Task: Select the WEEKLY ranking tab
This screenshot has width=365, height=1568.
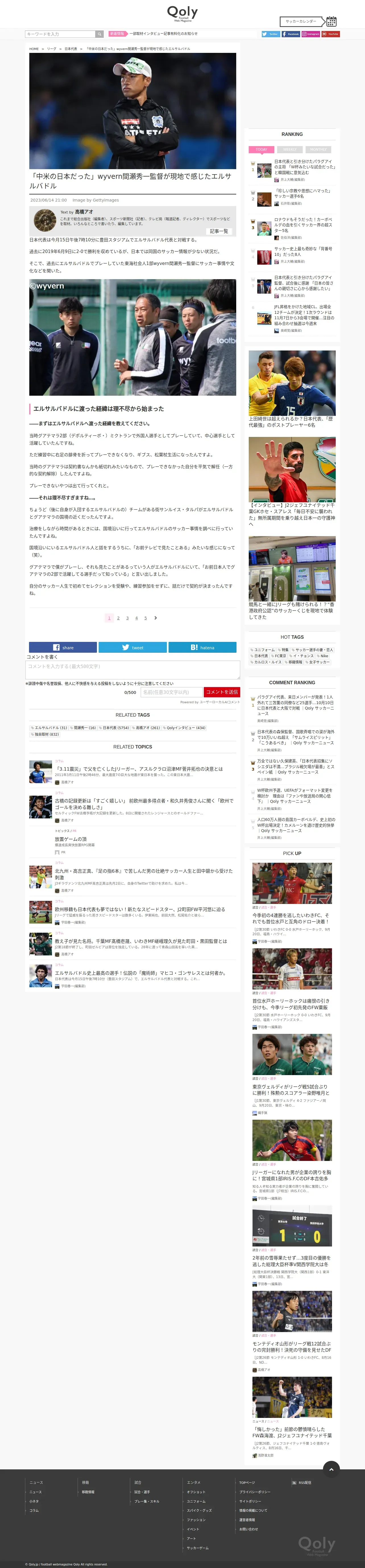Action: click(x=290, y=149)
